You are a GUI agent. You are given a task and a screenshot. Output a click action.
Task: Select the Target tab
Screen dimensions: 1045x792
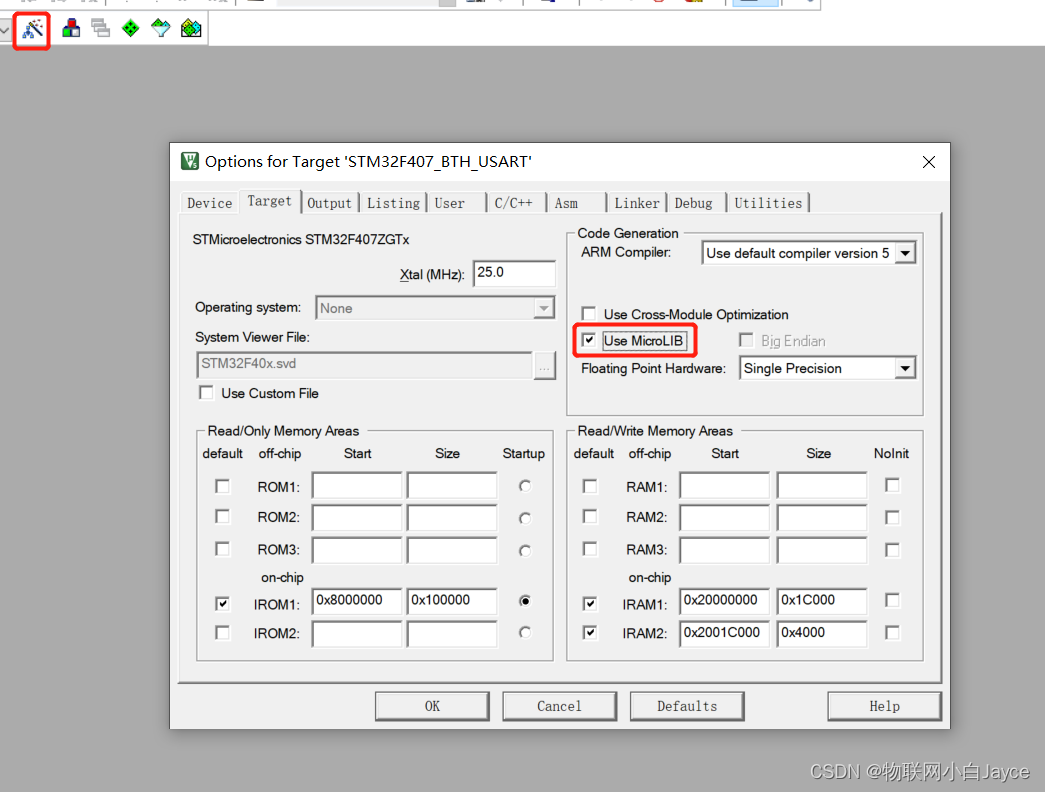[x=269, y=201]
